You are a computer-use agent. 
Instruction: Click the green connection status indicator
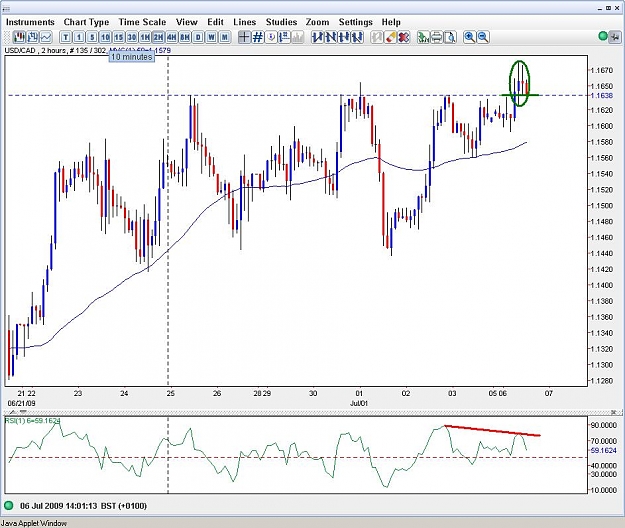pyautogui.click(x=603, y=37)
